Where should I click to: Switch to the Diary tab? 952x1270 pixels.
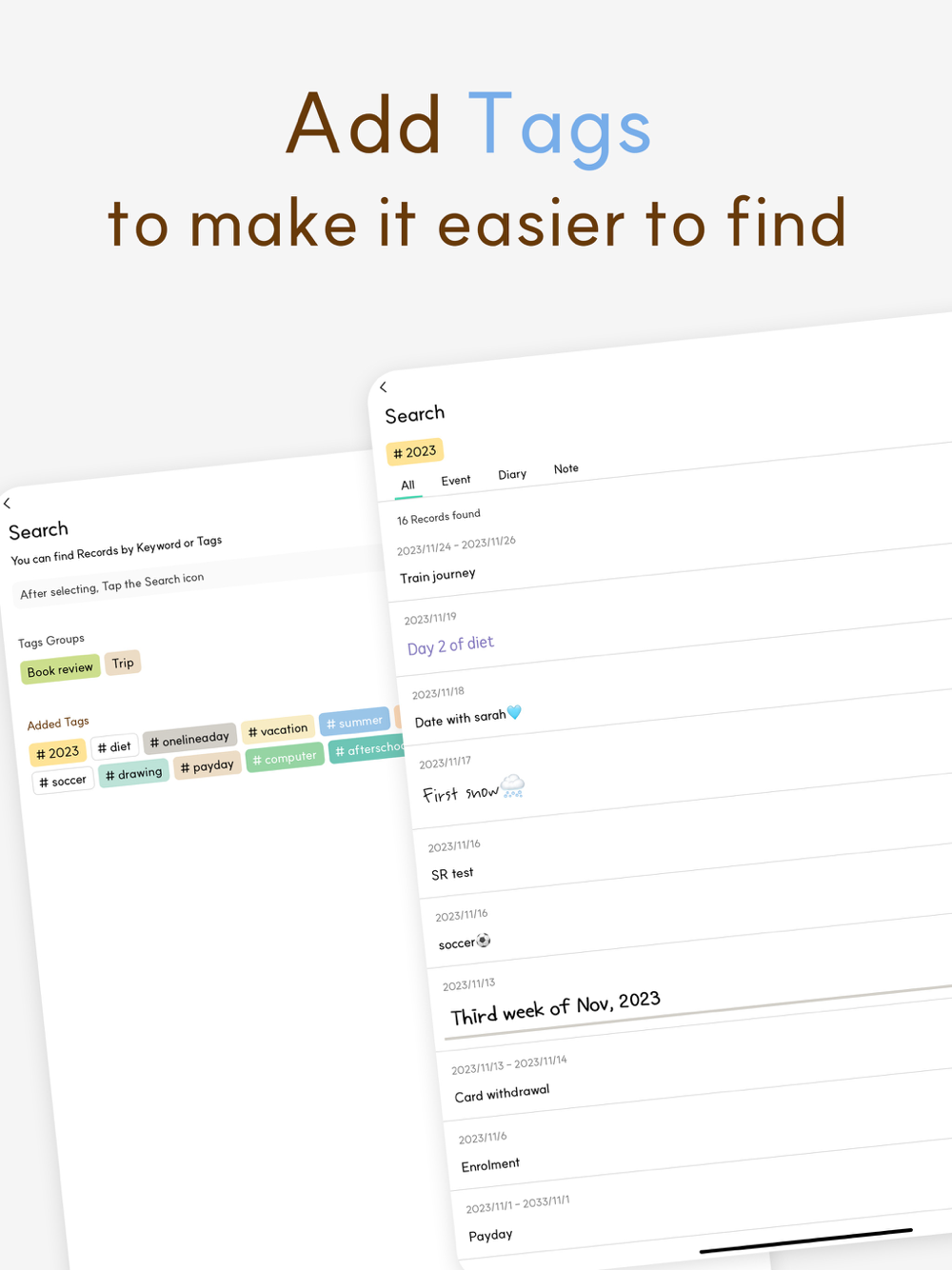click(x=512, y=474)
